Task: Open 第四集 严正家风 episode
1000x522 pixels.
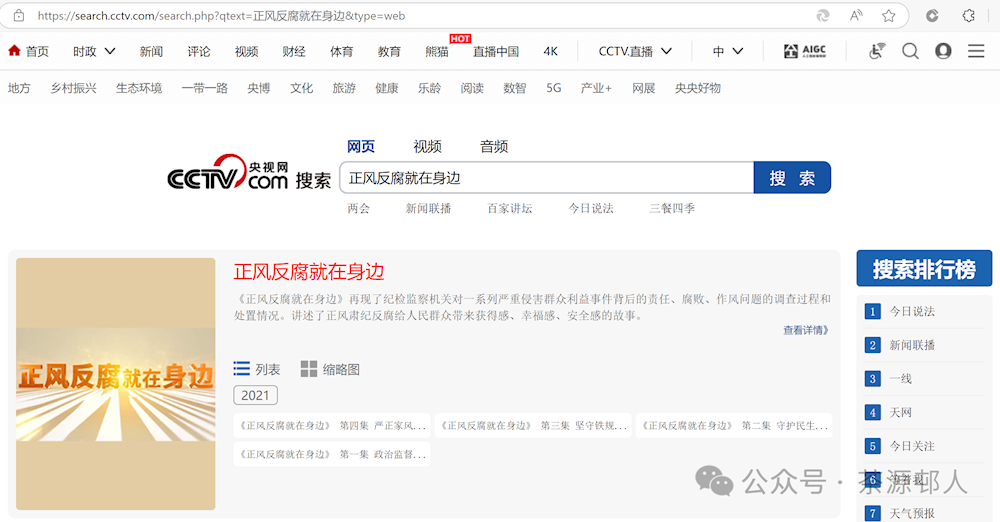Action: [x=332, y=426]
